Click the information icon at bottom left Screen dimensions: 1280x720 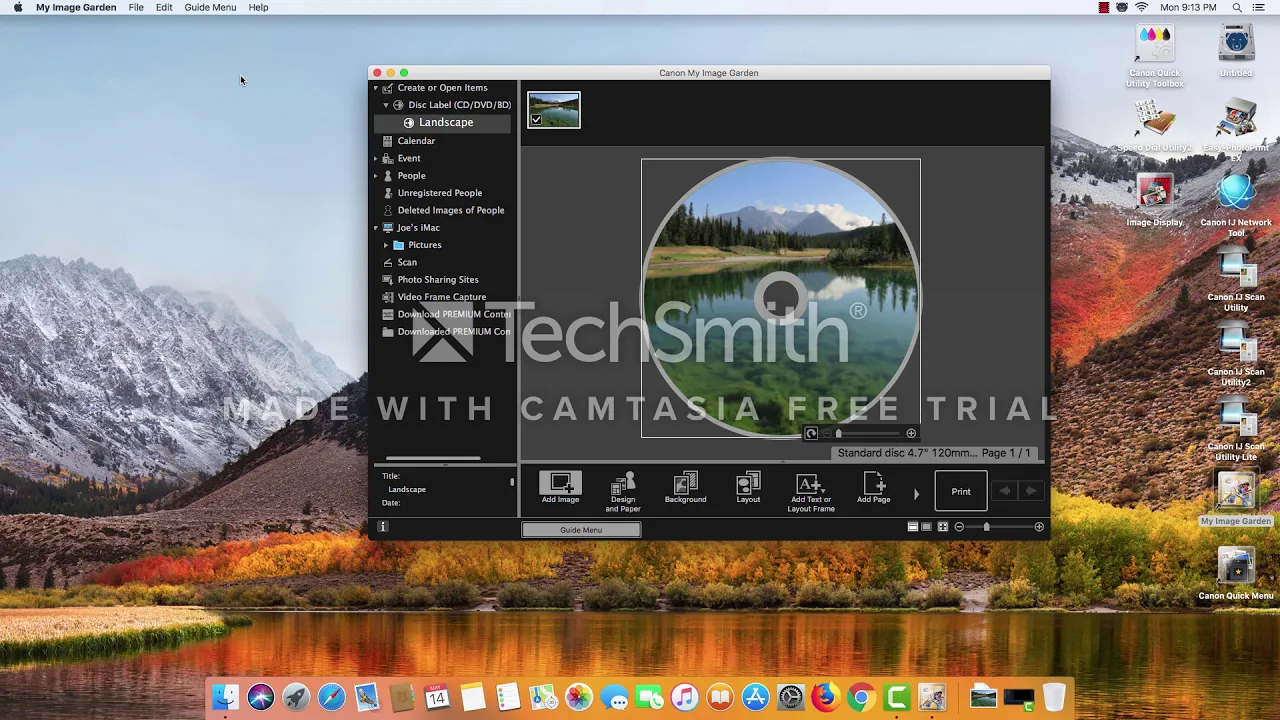(382, 526)
